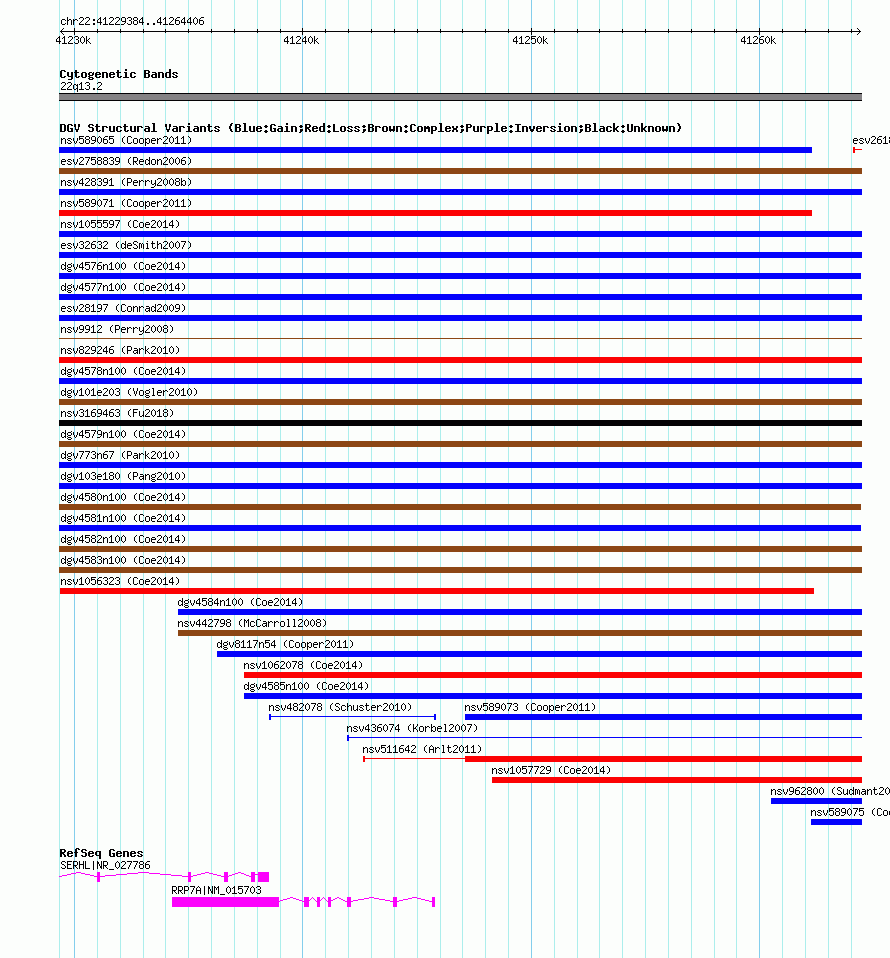Select dgv4581n100 (Coe2014) label
This screenshot has width=890, height=958.
(x=123, y=518)
